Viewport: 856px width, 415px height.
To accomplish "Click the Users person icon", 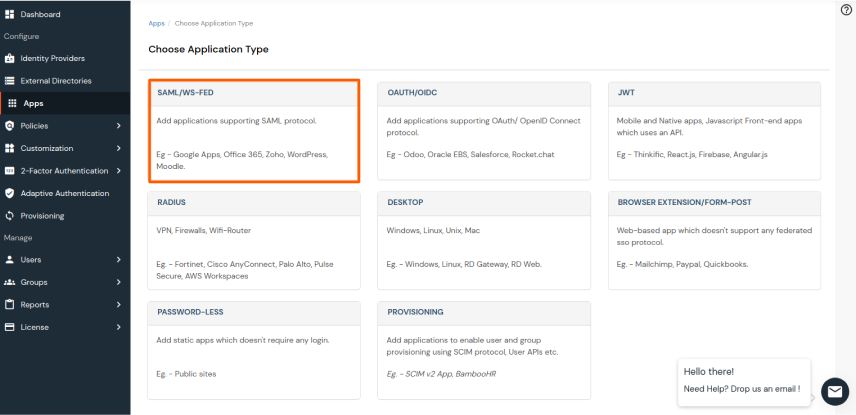I will (x=9, y=260).
